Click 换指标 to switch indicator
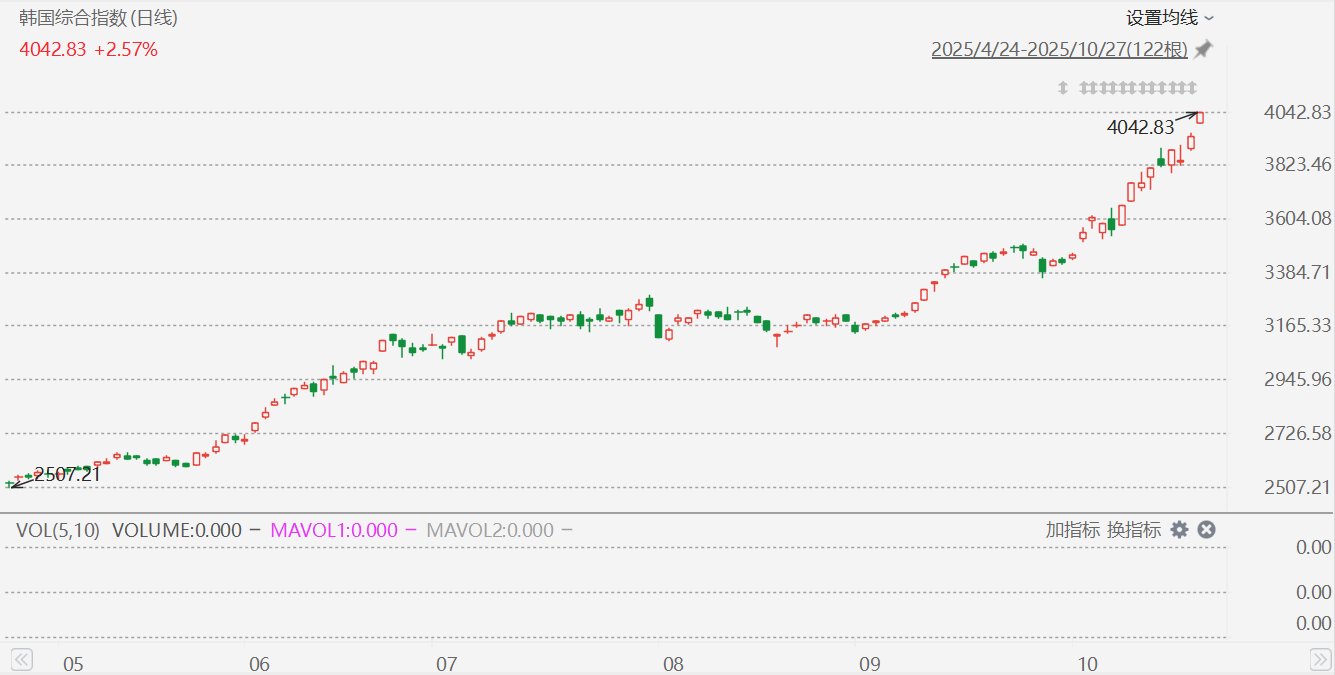The height and width of the screenshot is (675, 1335). (1133, 530)
